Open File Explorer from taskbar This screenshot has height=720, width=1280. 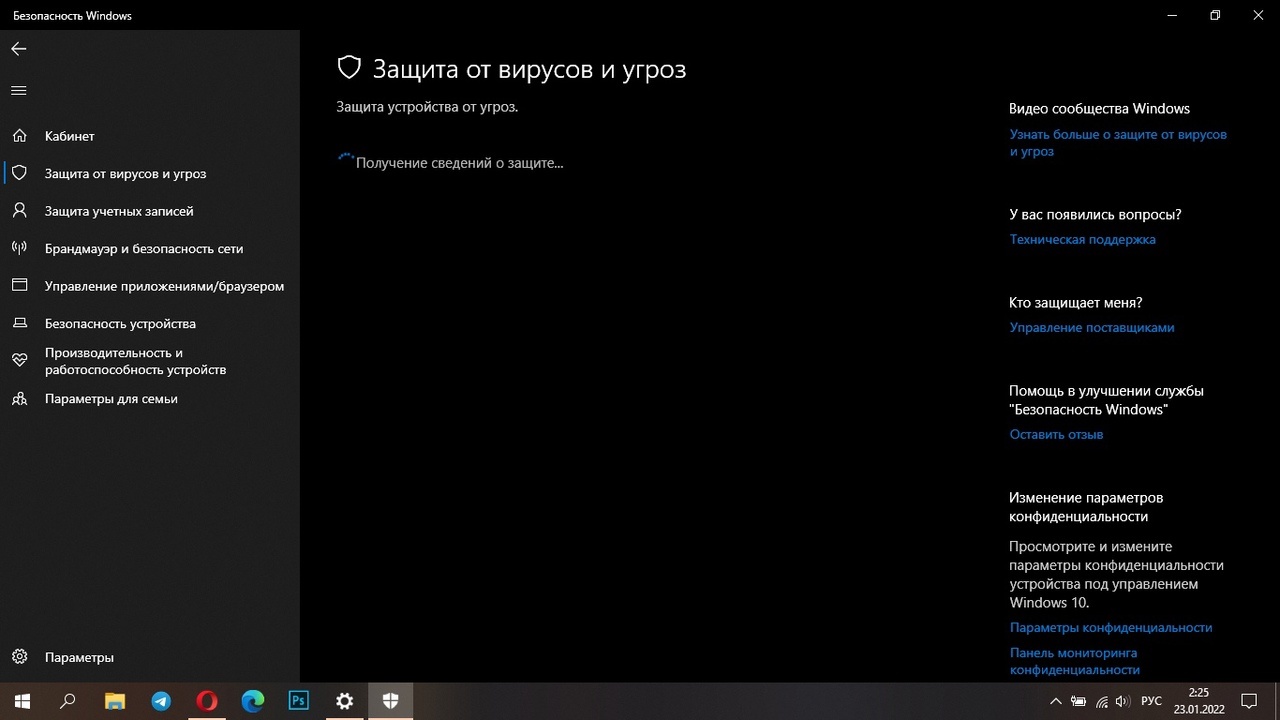[115, 701]
